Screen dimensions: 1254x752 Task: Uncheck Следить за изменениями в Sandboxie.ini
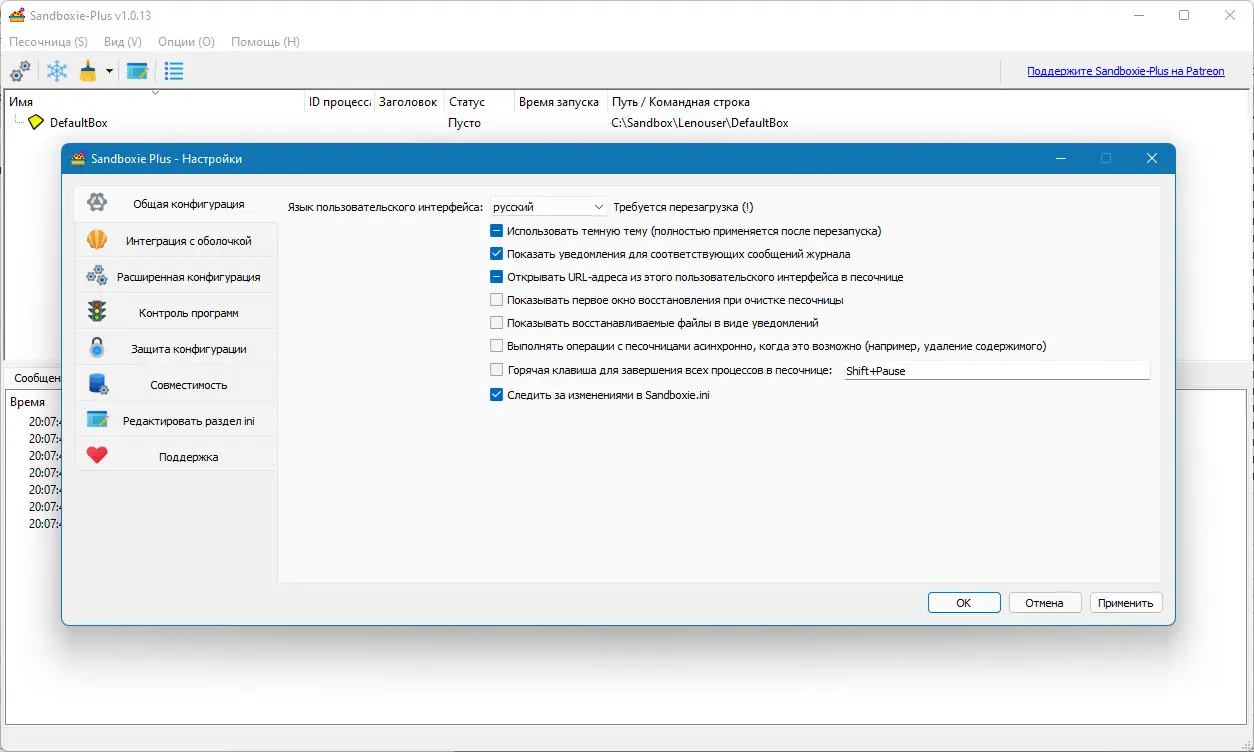pos(496,394)
